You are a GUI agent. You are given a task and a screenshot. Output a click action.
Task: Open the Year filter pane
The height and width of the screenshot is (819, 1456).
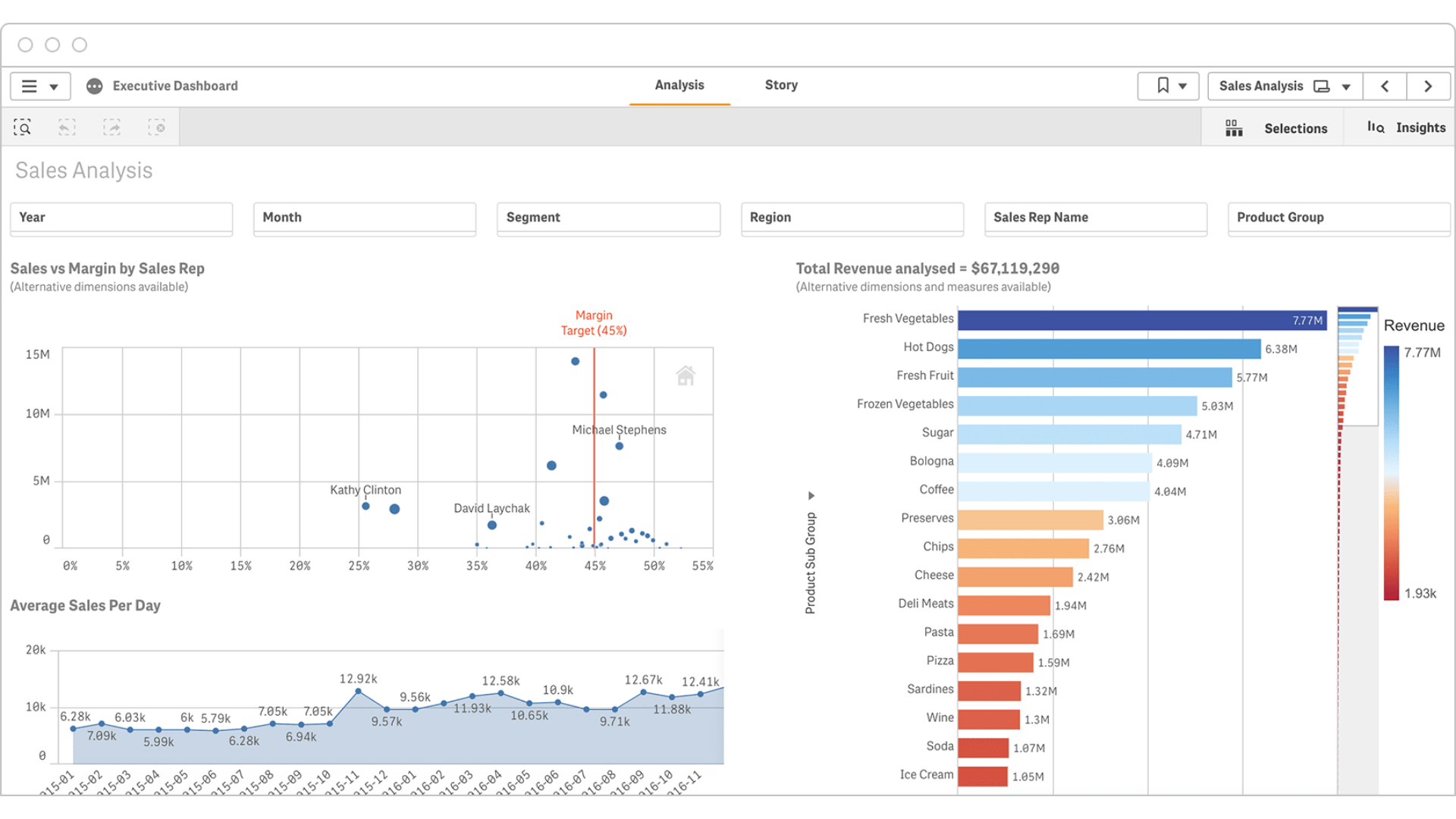(121, 218)
